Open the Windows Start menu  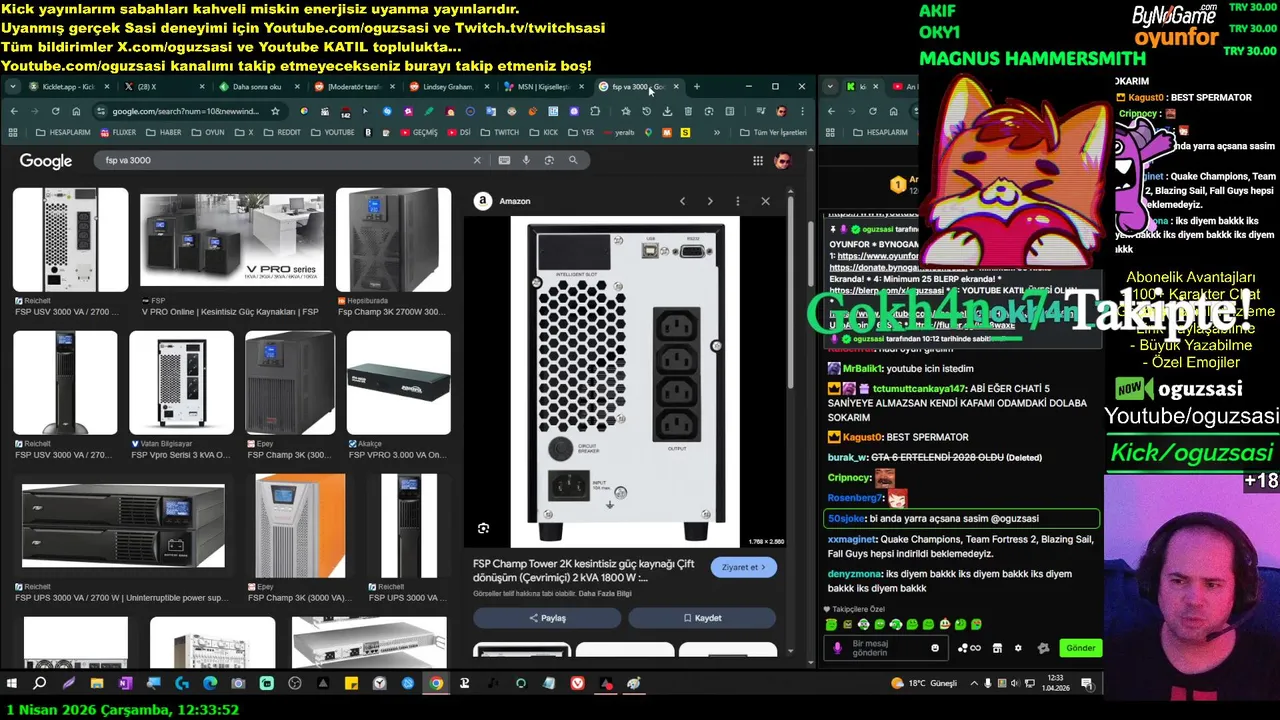12,684
